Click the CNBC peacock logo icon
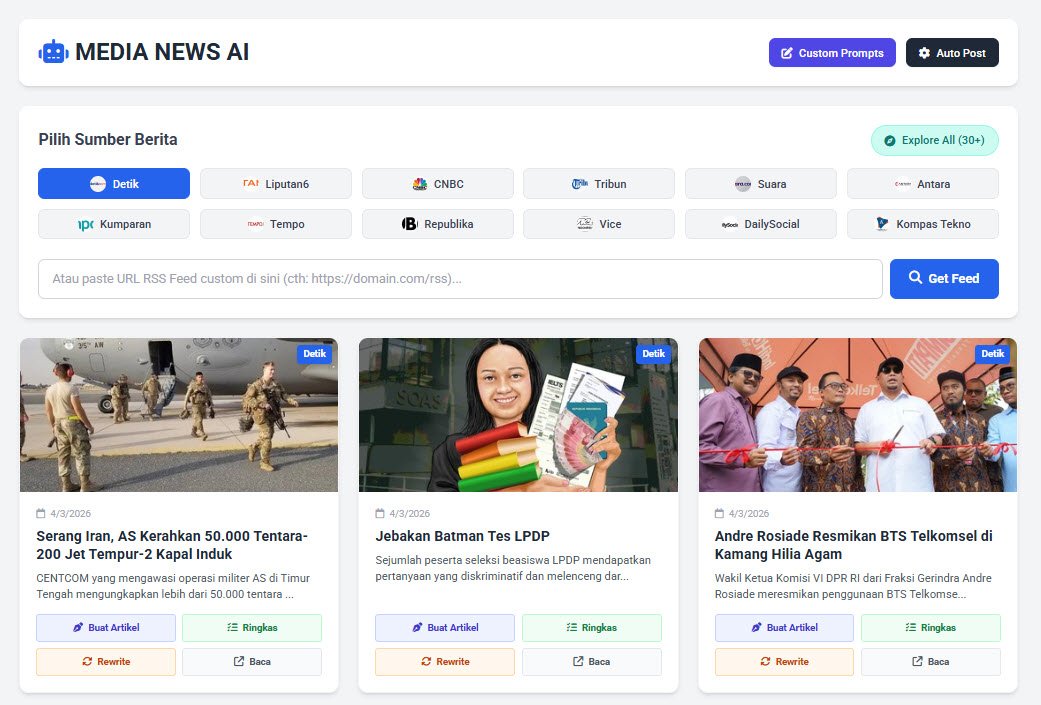Image resolution: width=1041 pixels, height=705 pixels. [x=420, y=184]
